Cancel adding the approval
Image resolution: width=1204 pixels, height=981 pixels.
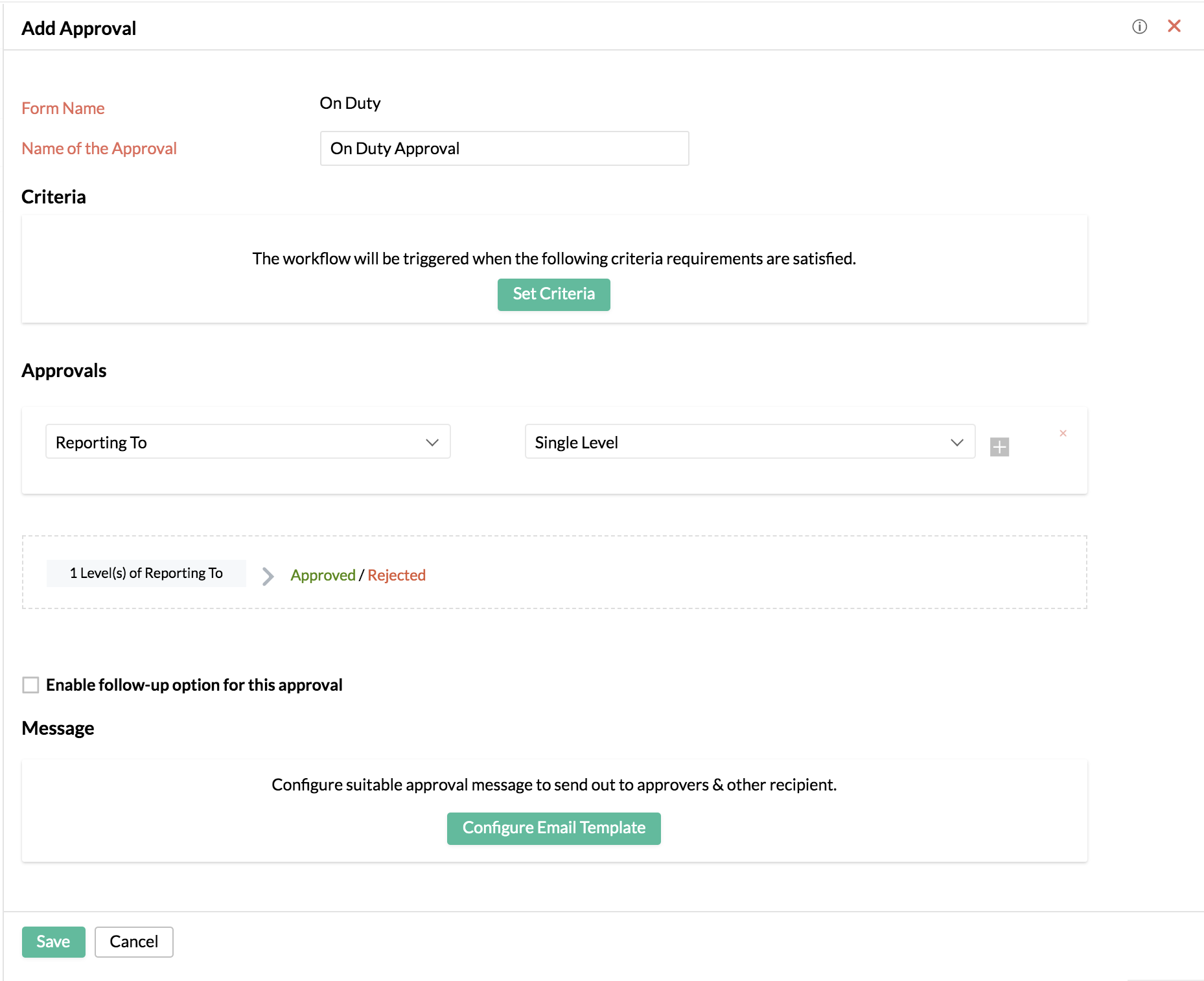tap(133, 941)
